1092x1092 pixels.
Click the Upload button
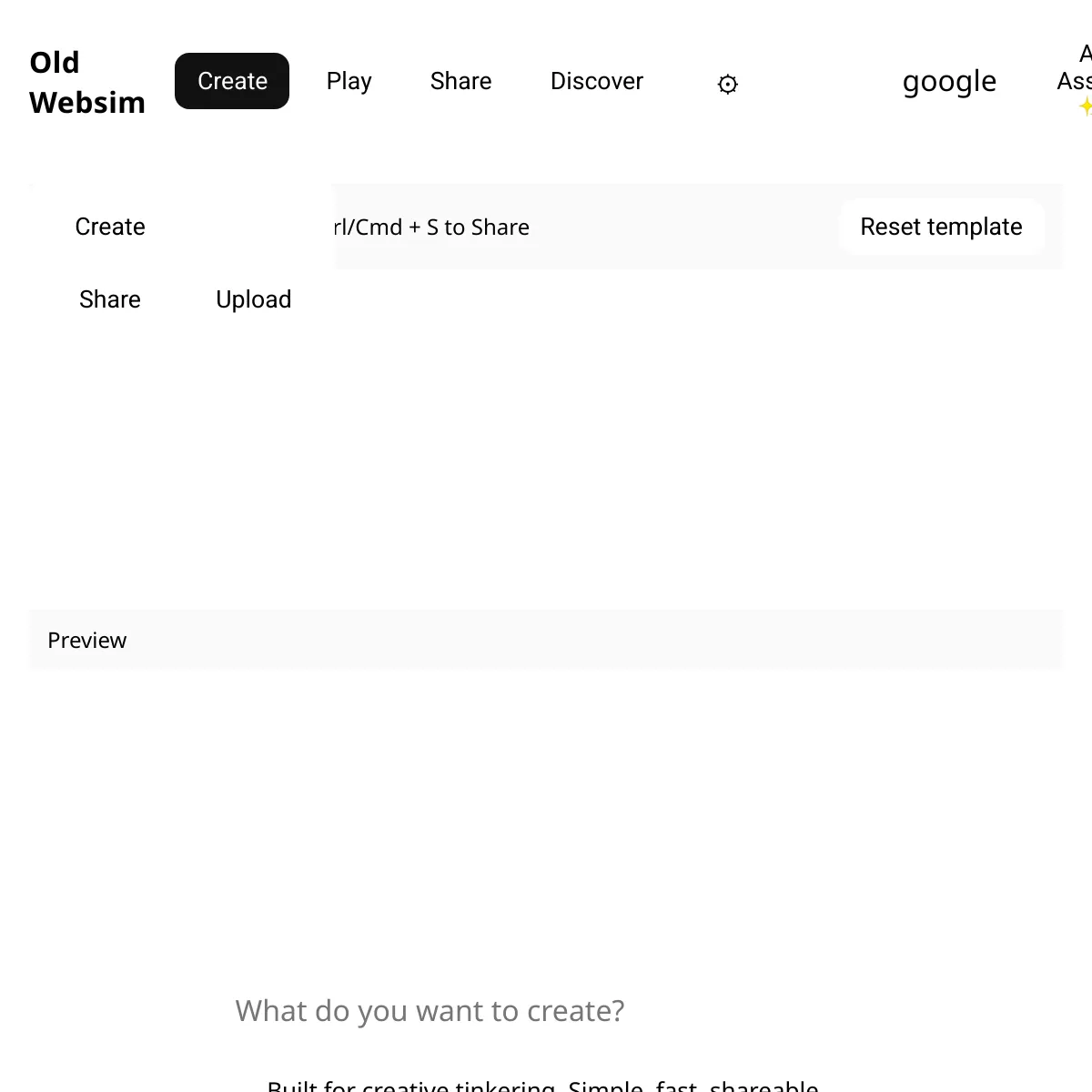pos(254,299)
